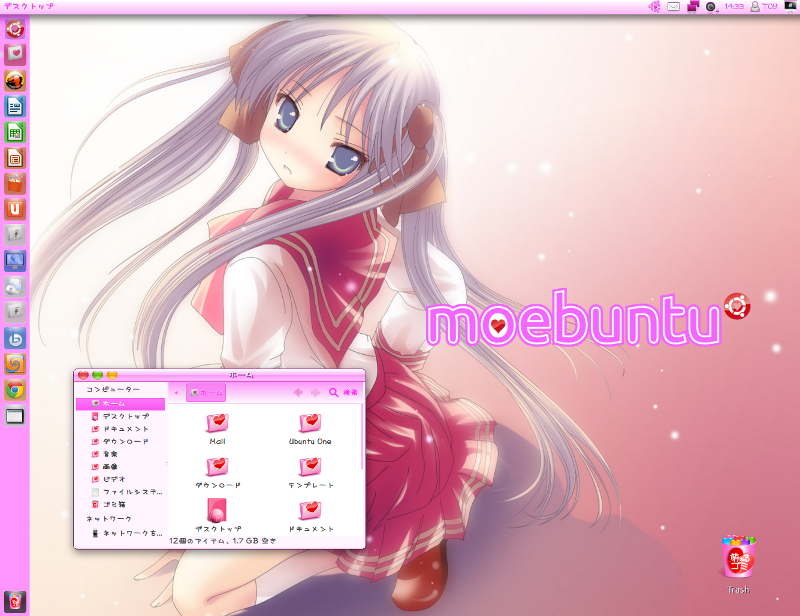Click the コンピューター sidebar heading
Screen dimensions: 800x616
[113, 389]
